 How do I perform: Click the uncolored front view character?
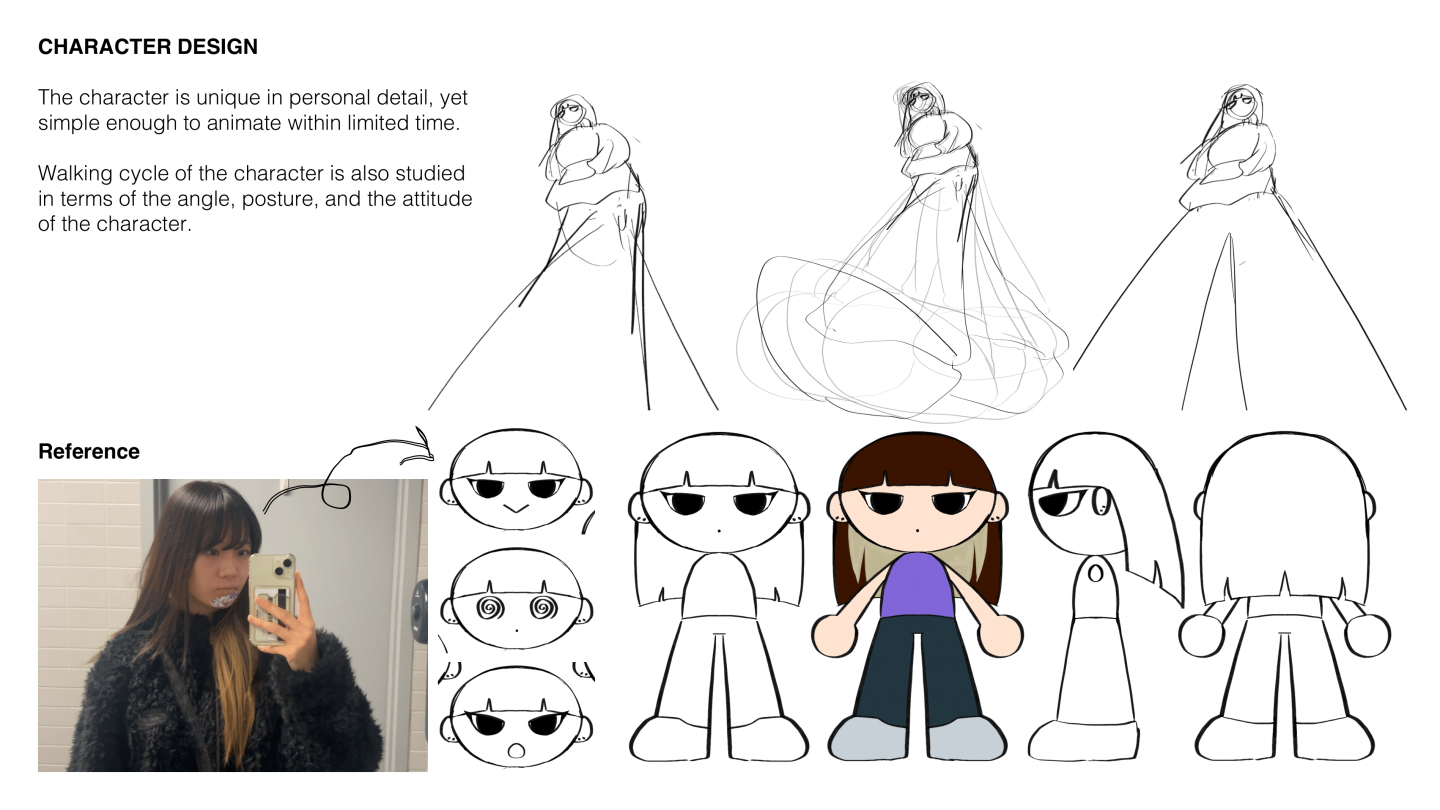point(719,600)
